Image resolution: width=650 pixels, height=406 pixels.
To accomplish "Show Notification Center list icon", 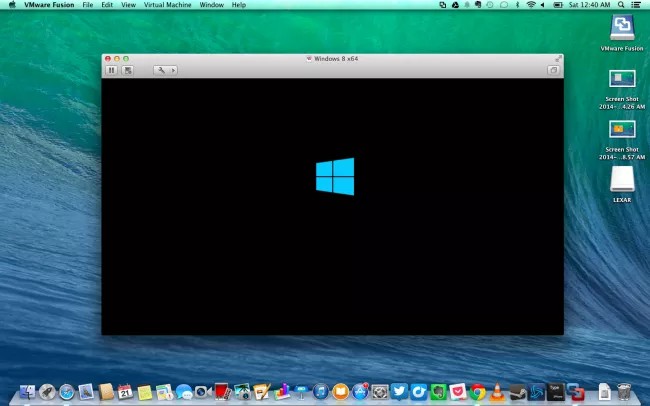I will (635, 5).
